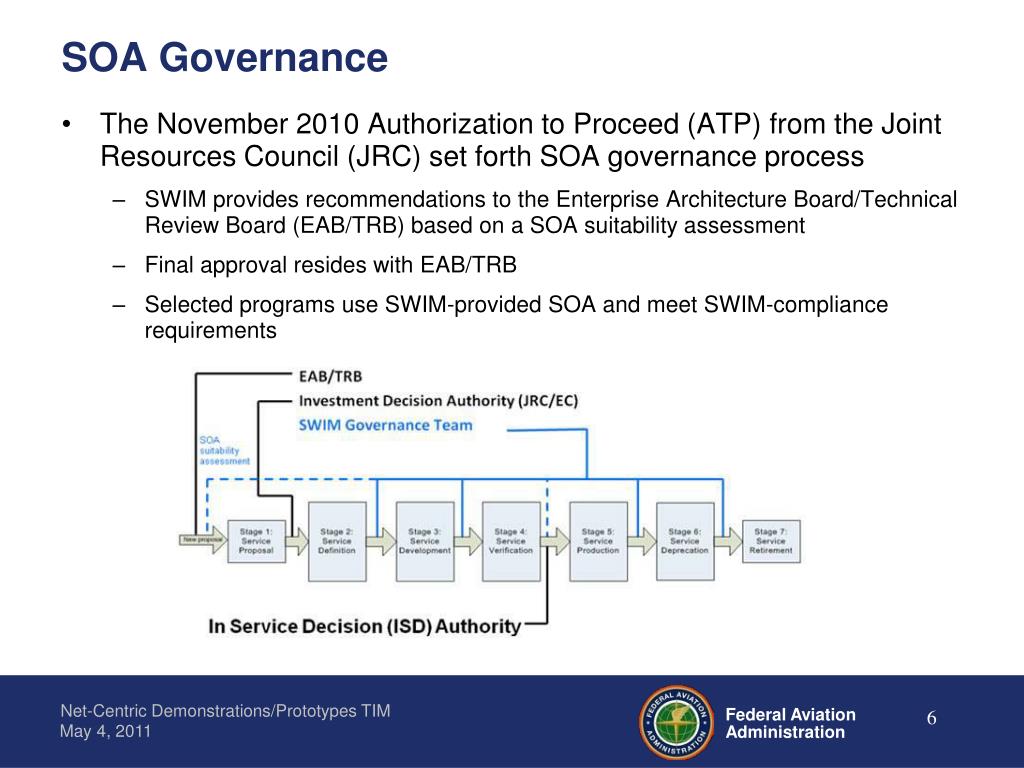The image size is (1024, 768).
Task: Click the SOA Governance slide title
Action: (225, 57)
